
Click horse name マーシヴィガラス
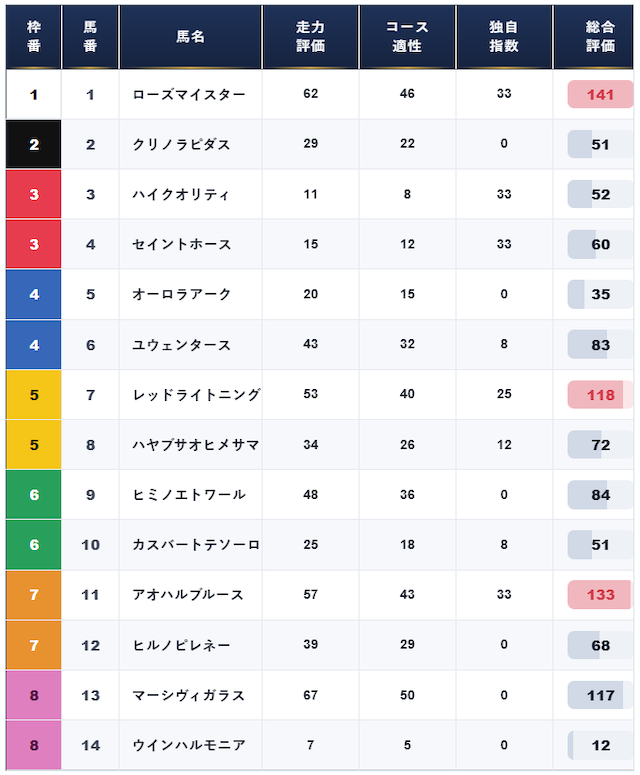click(x=189, y=695)
